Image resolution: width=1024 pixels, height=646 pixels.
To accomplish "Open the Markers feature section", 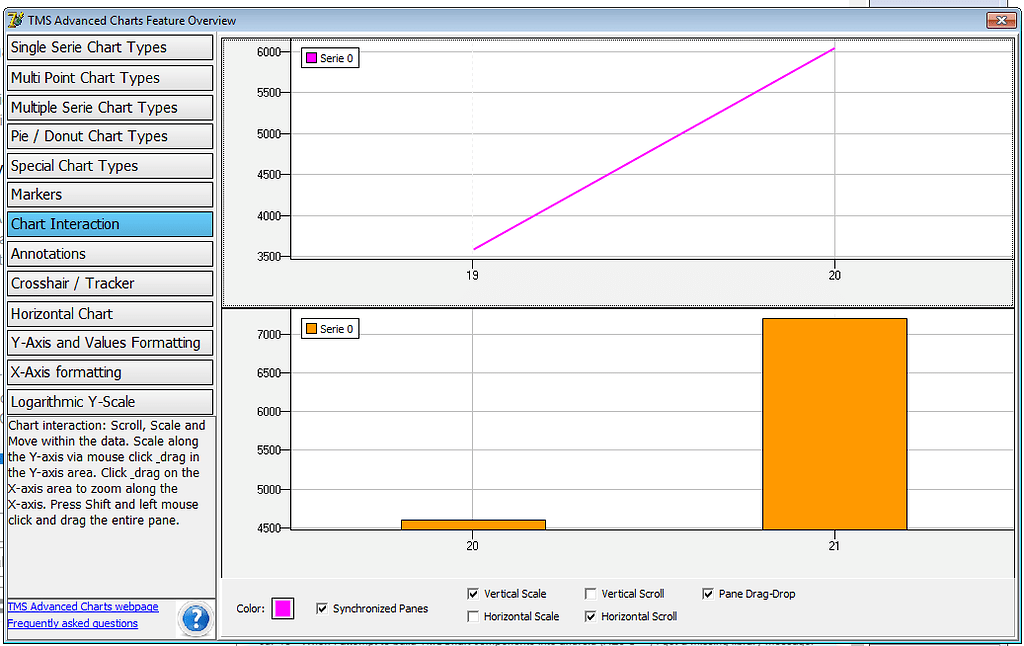I will point(110,194).
